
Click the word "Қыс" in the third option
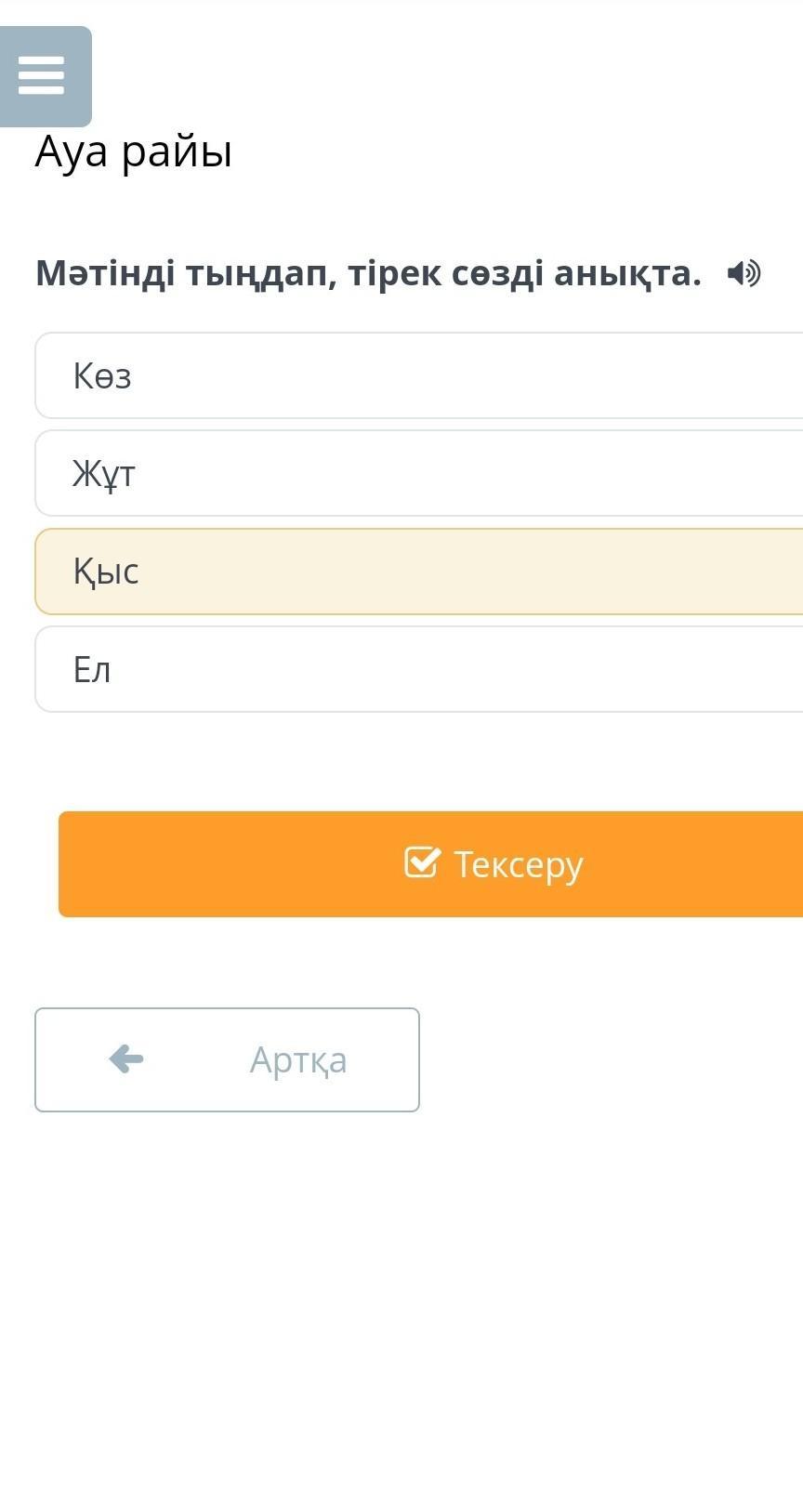point(106,572)
